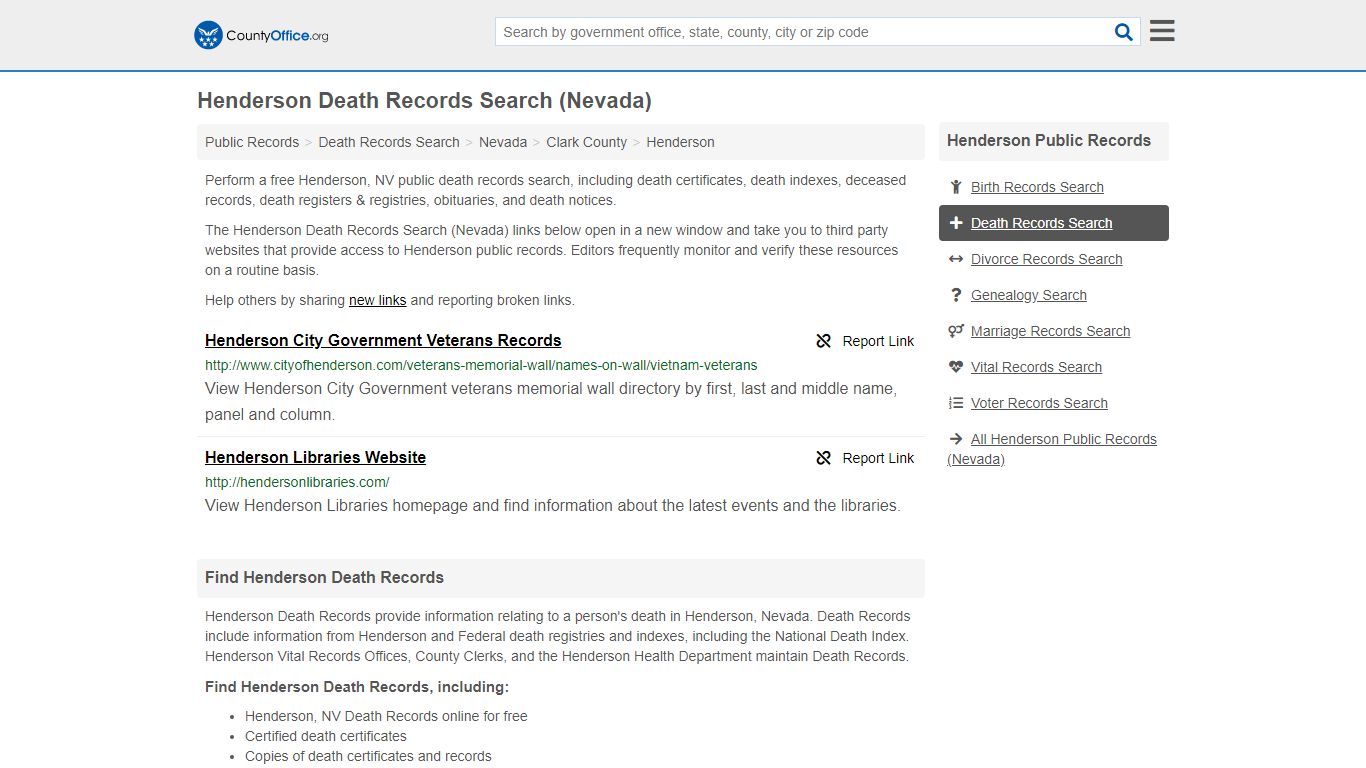
Task: Click broken-link icon for Libraries Website
Action: 824,458
